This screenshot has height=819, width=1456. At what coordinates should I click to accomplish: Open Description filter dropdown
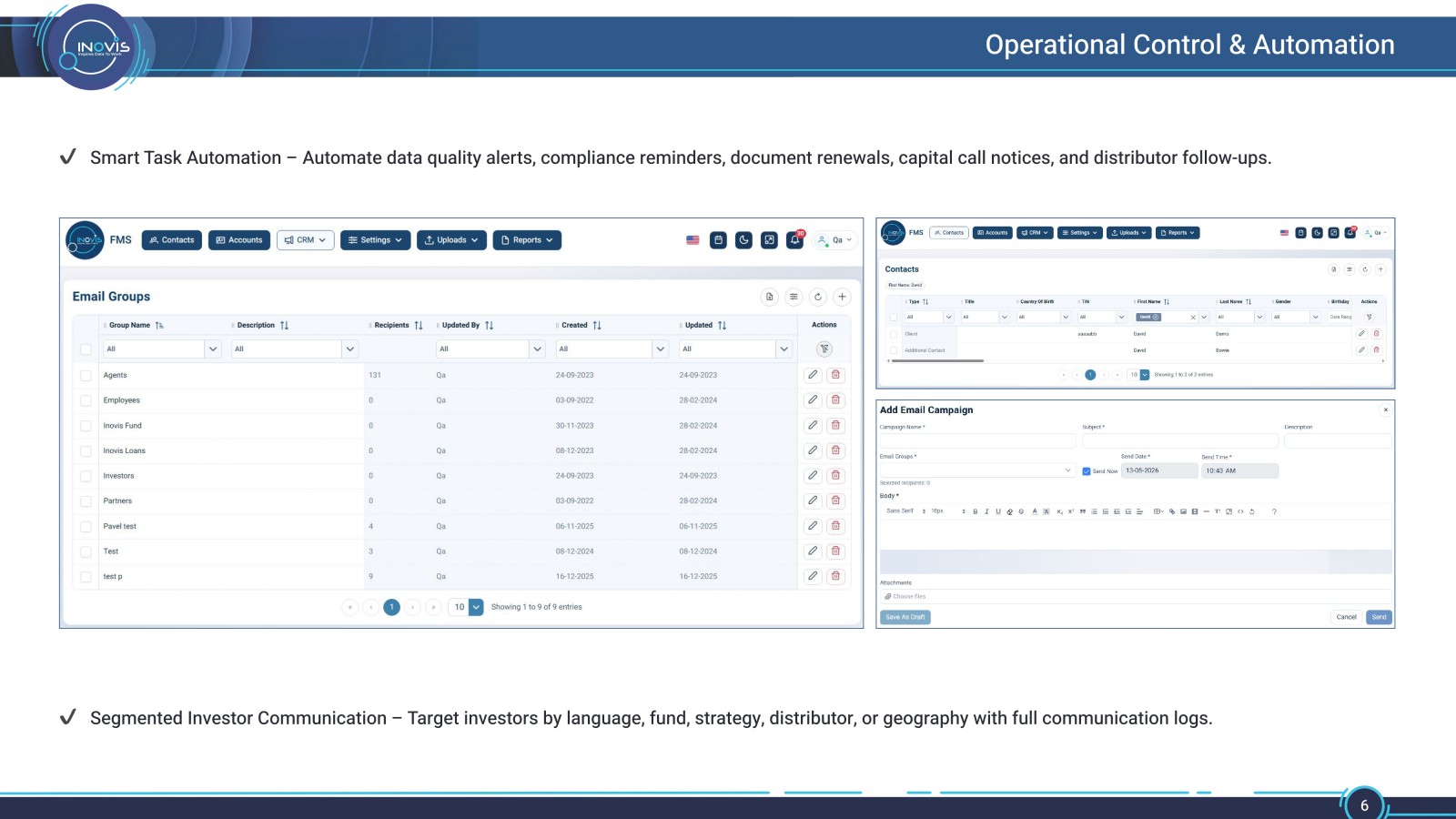[349, 349]
